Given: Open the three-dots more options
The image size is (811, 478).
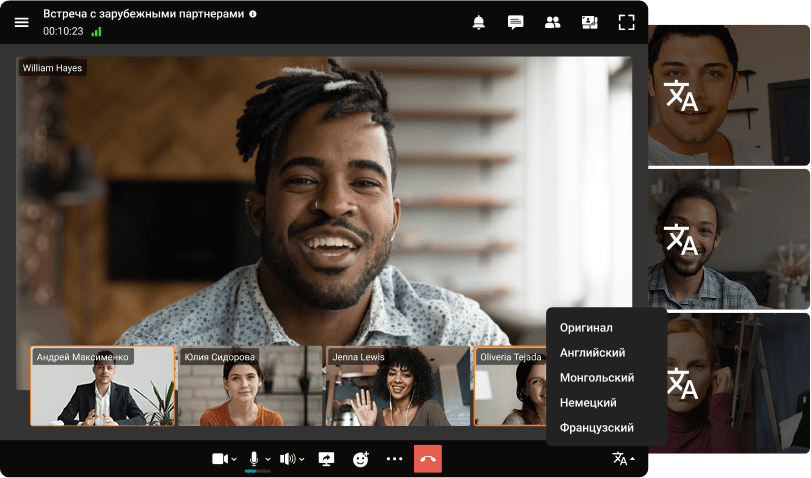Looking at the screenshot, I should pos(394,459).
